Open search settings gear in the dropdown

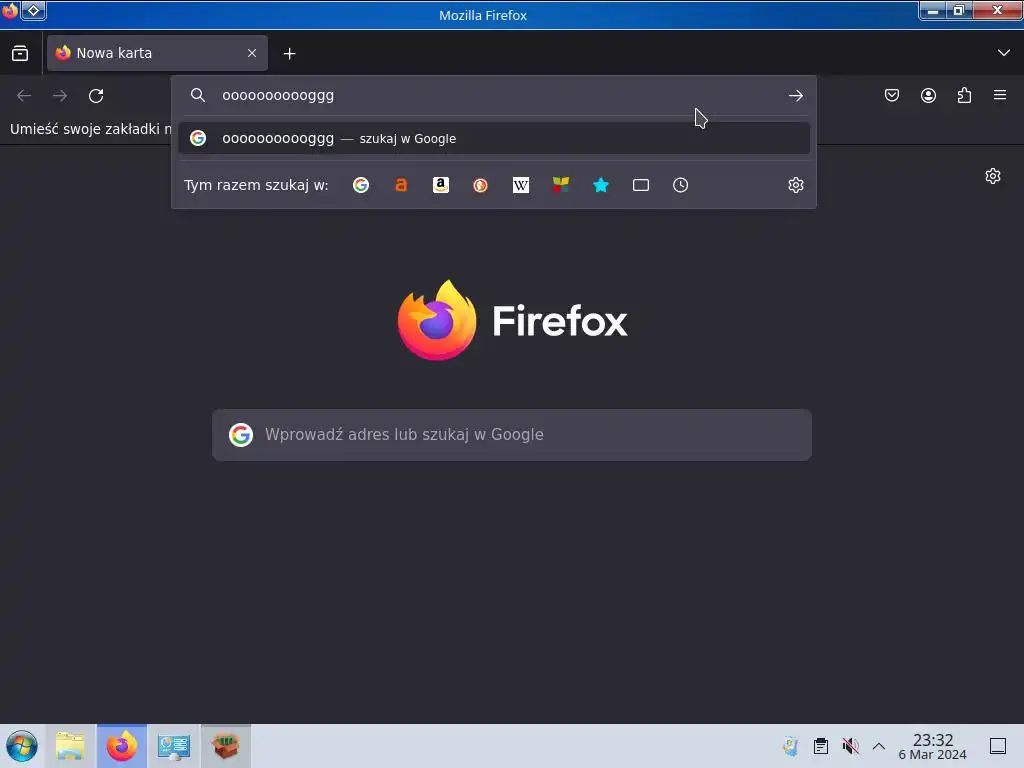795,185
